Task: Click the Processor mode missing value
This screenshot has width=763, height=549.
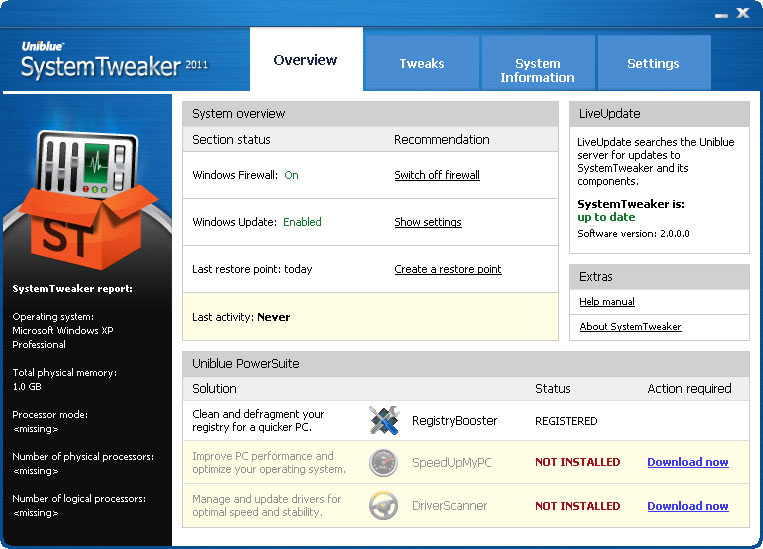Action: [x=36, y=429]
